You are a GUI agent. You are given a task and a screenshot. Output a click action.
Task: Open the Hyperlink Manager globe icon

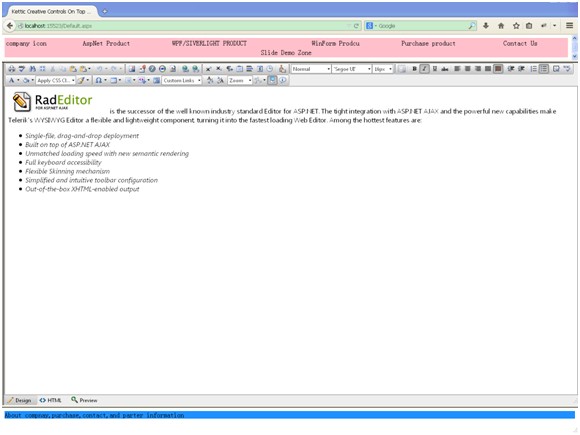pyautogui.click(x=185, y=69)
